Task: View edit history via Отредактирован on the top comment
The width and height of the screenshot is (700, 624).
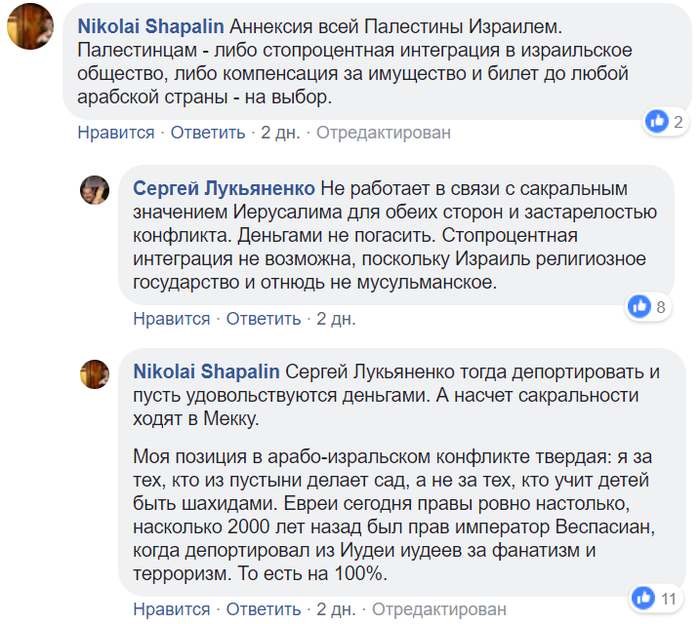Action: [x=385, y=132]
